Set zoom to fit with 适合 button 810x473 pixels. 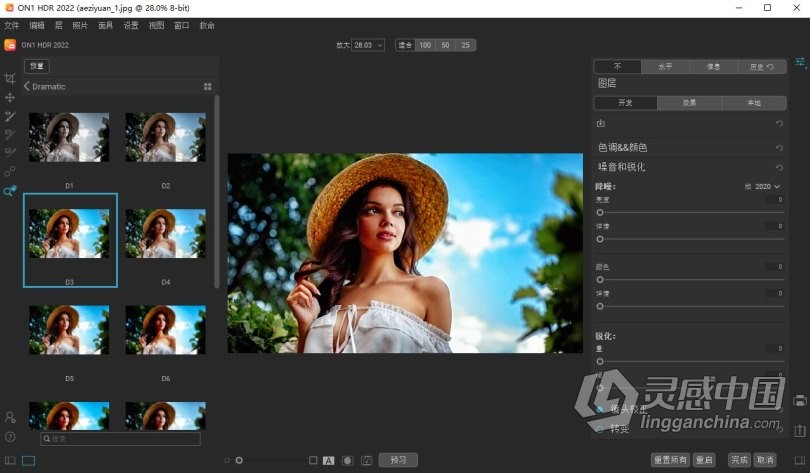click(x=405, y=45)
